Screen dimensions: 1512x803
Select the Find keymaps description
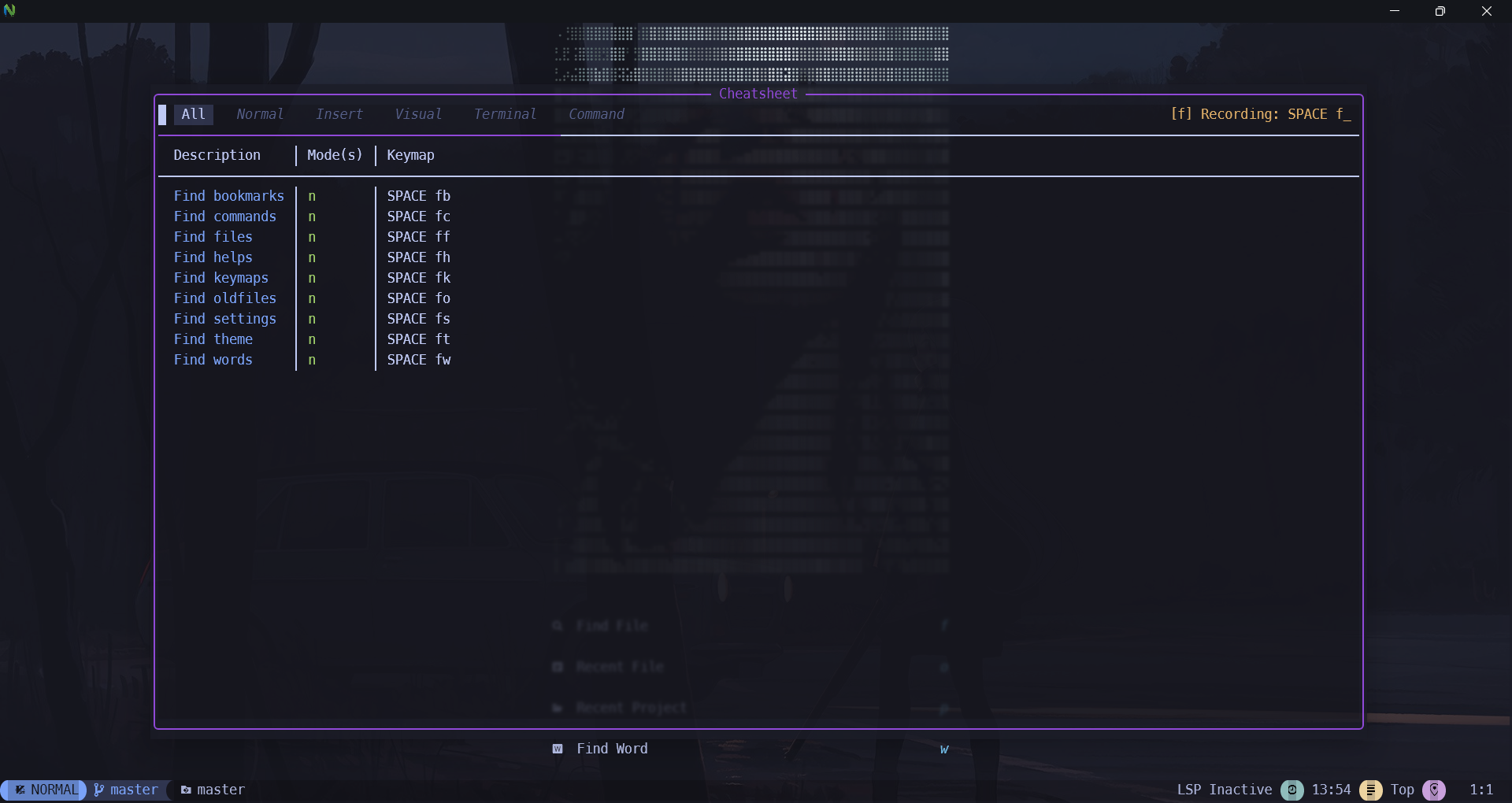tap(221, 278)
